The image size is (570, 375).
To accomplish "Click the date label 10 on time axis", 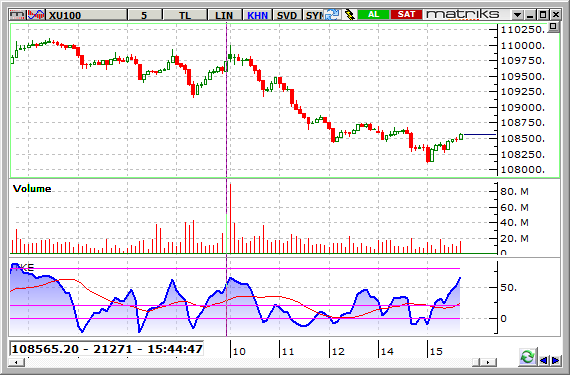I will [239, 351].
